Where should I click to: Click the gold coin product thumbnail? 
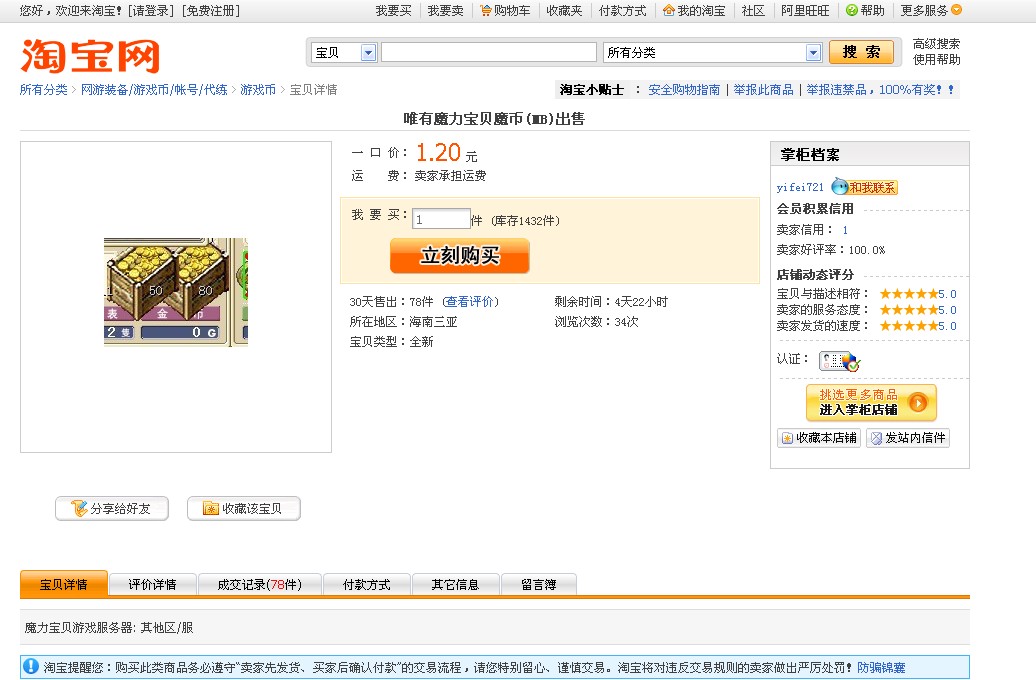(176, 292)
